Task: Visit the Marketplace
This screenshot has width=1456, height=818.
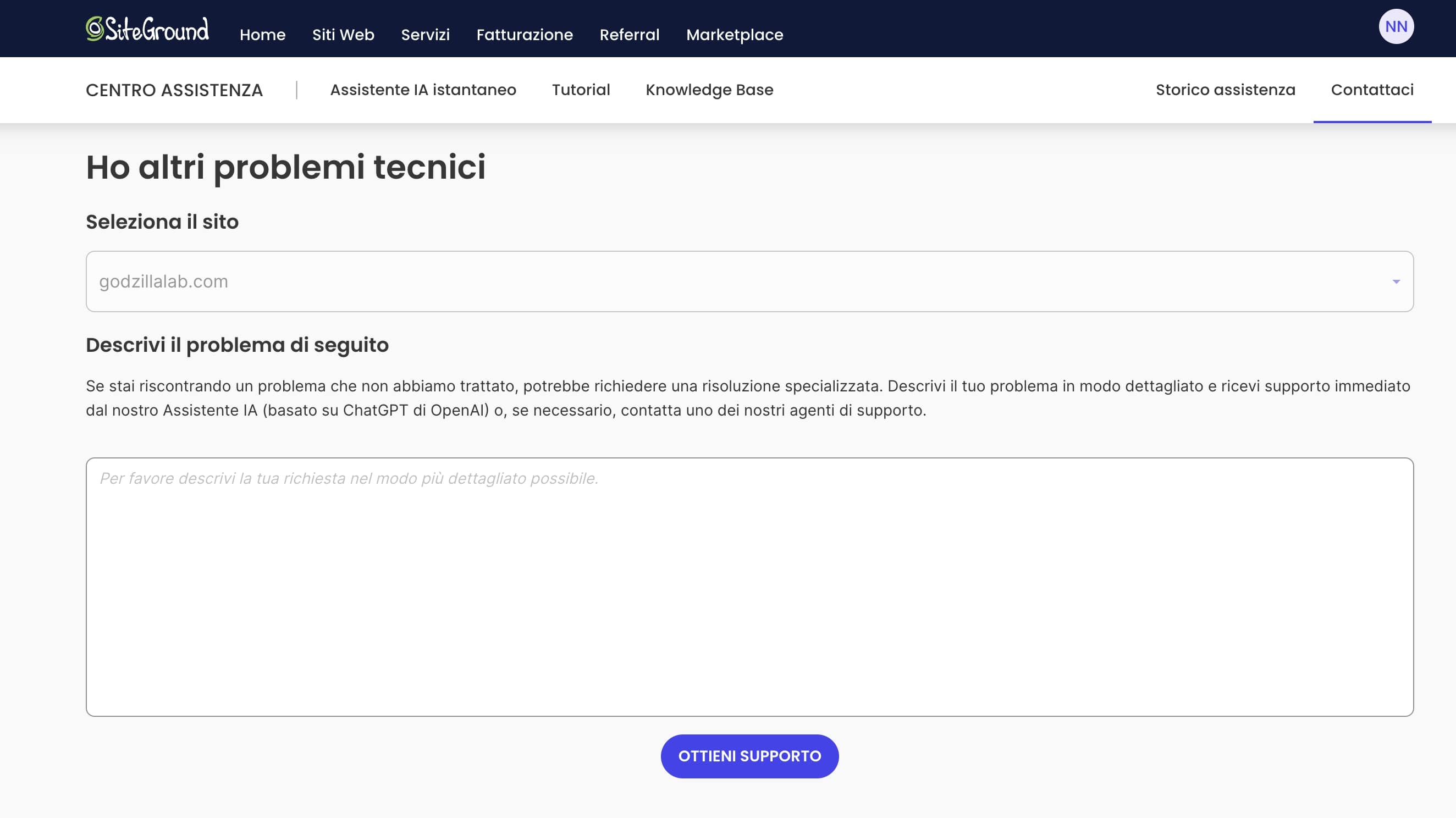Action: pos(734,35)
